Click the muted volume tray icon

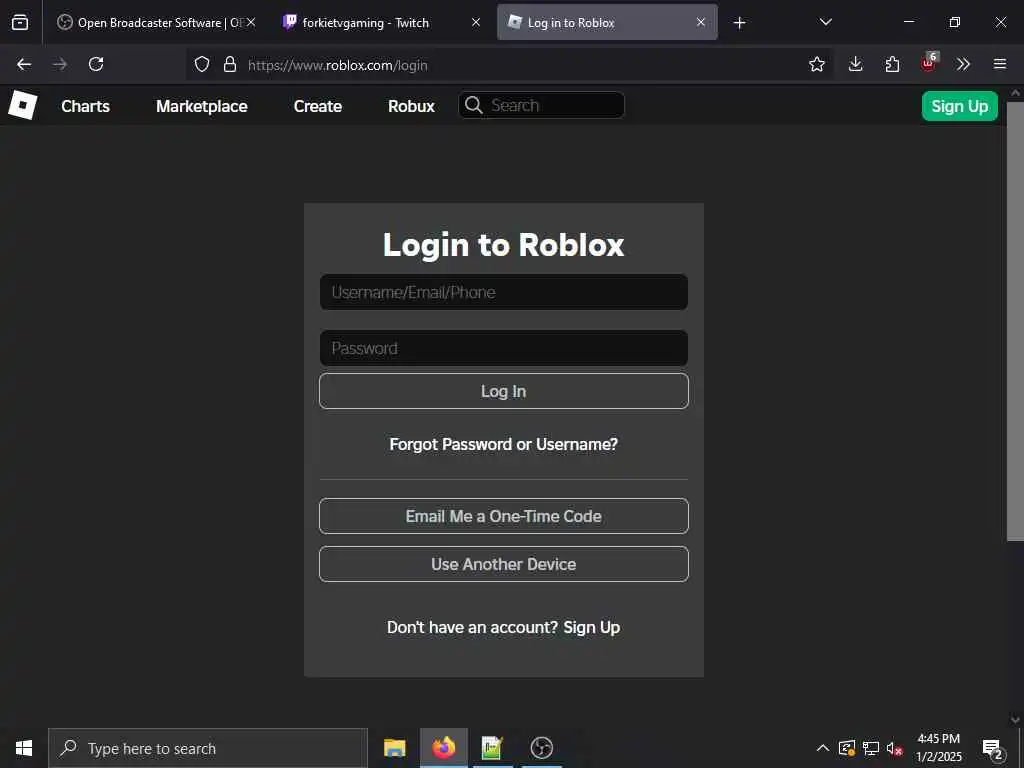coord(895,748)
